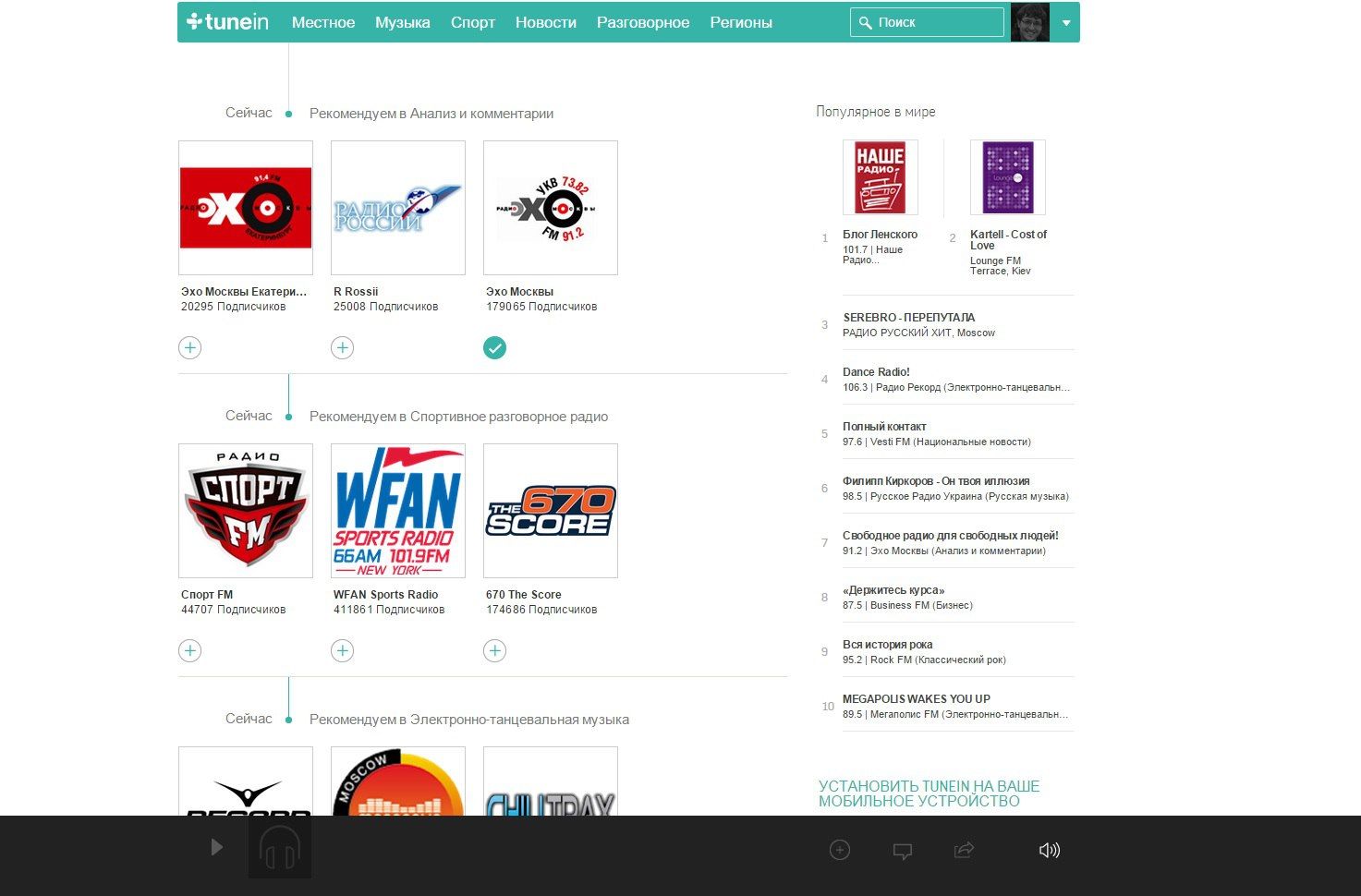This screenshot has width=1361, height=896.
Task: Open the WFAN Sports Radio title
Action: [x=386, y=595]
